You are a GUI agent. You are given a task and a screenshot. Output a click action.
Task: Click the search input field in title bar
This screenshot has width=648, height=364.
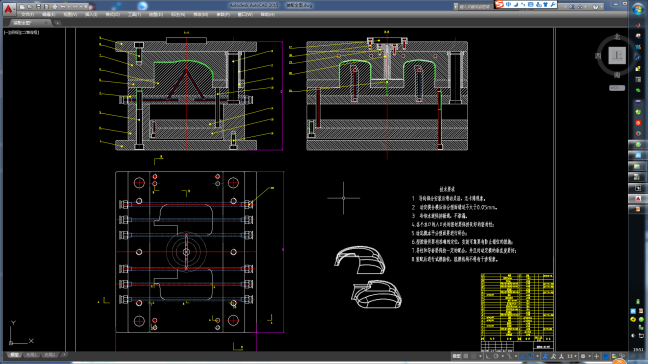(x=476, y=7)
